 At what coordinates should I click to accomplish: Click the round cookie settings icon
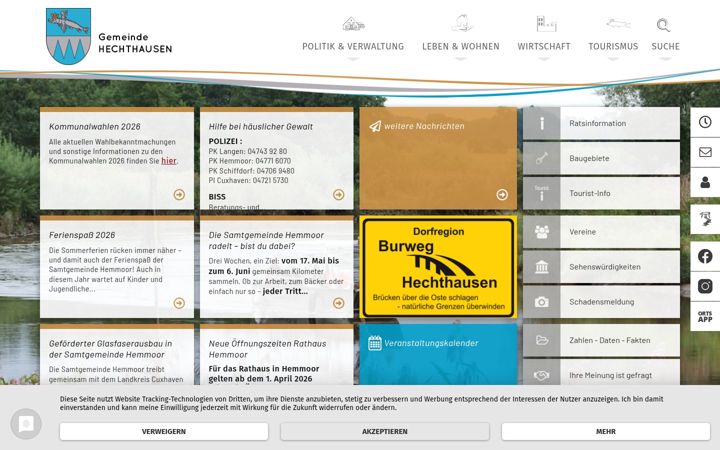click(x=26, y=424)
